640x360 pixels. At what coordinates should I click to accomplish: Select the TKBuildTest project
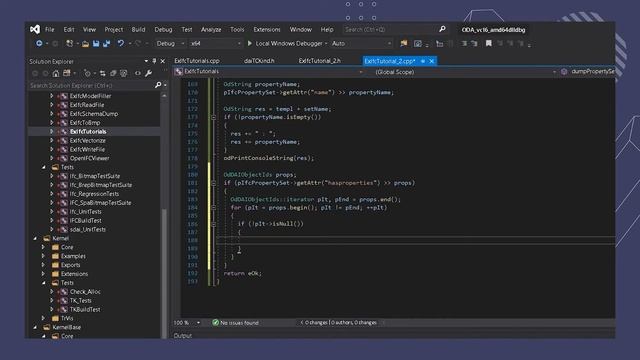coord(85,309)
